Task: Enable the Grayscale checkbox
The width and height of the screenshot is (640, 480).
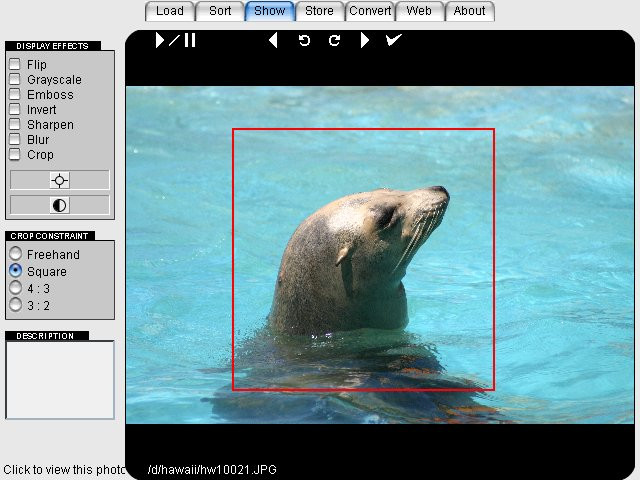Action: [x=15, y=79]
